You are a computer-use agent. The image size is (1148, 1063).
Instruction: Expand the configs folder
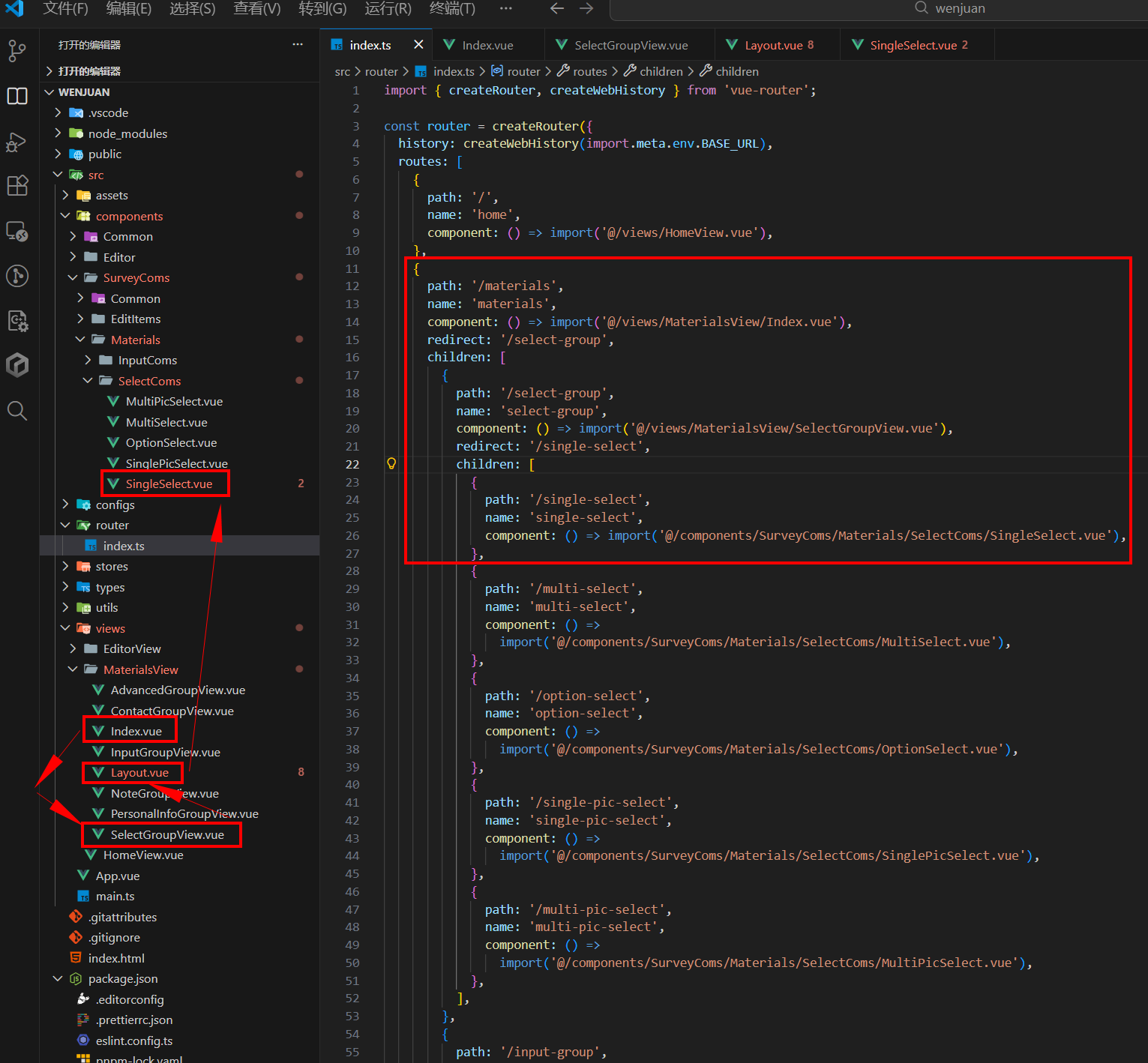[180, 505]
